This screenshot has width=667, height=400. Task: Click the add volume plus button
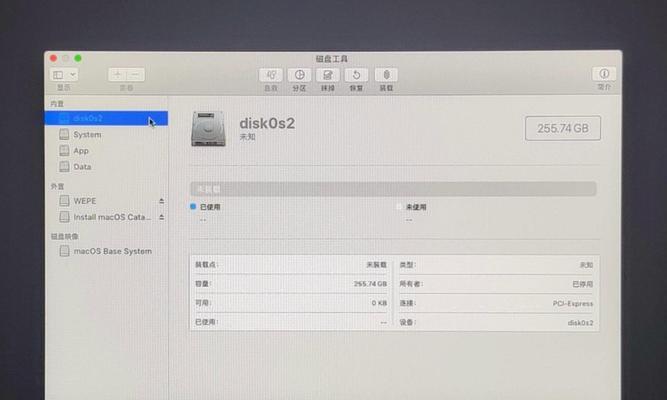[117, 75]
